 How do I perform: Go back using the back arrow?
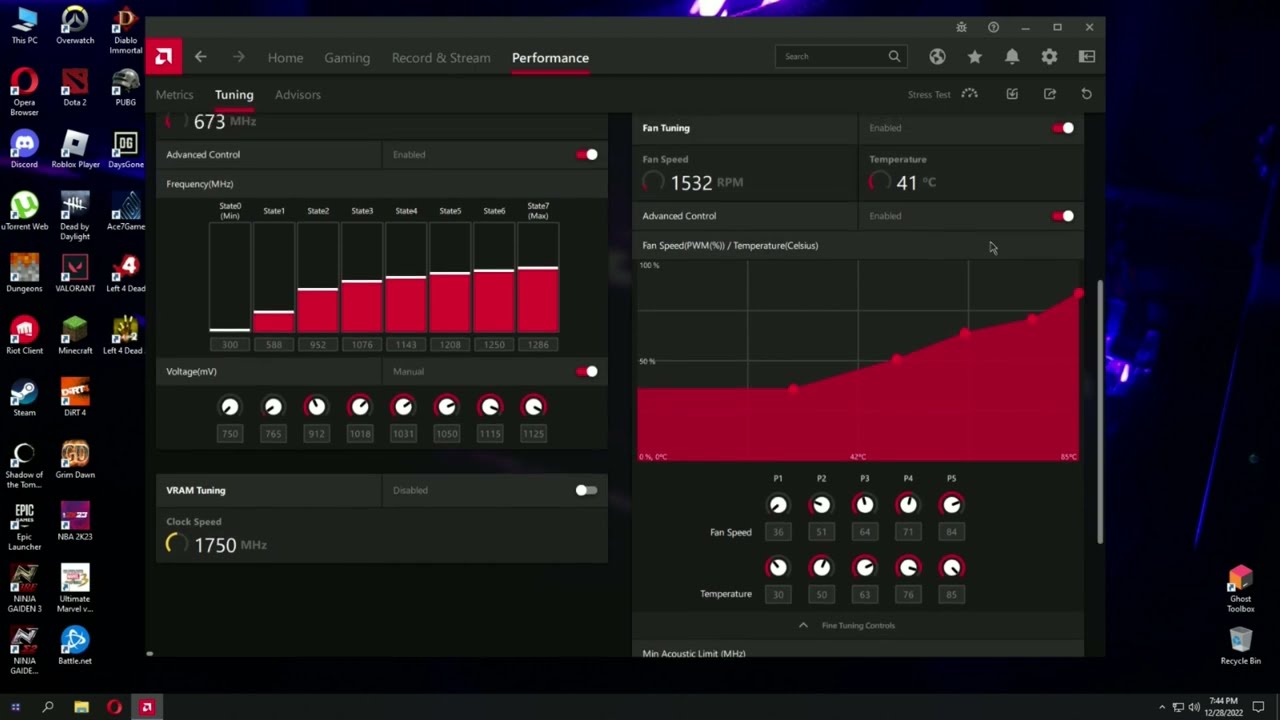[200, 57]
